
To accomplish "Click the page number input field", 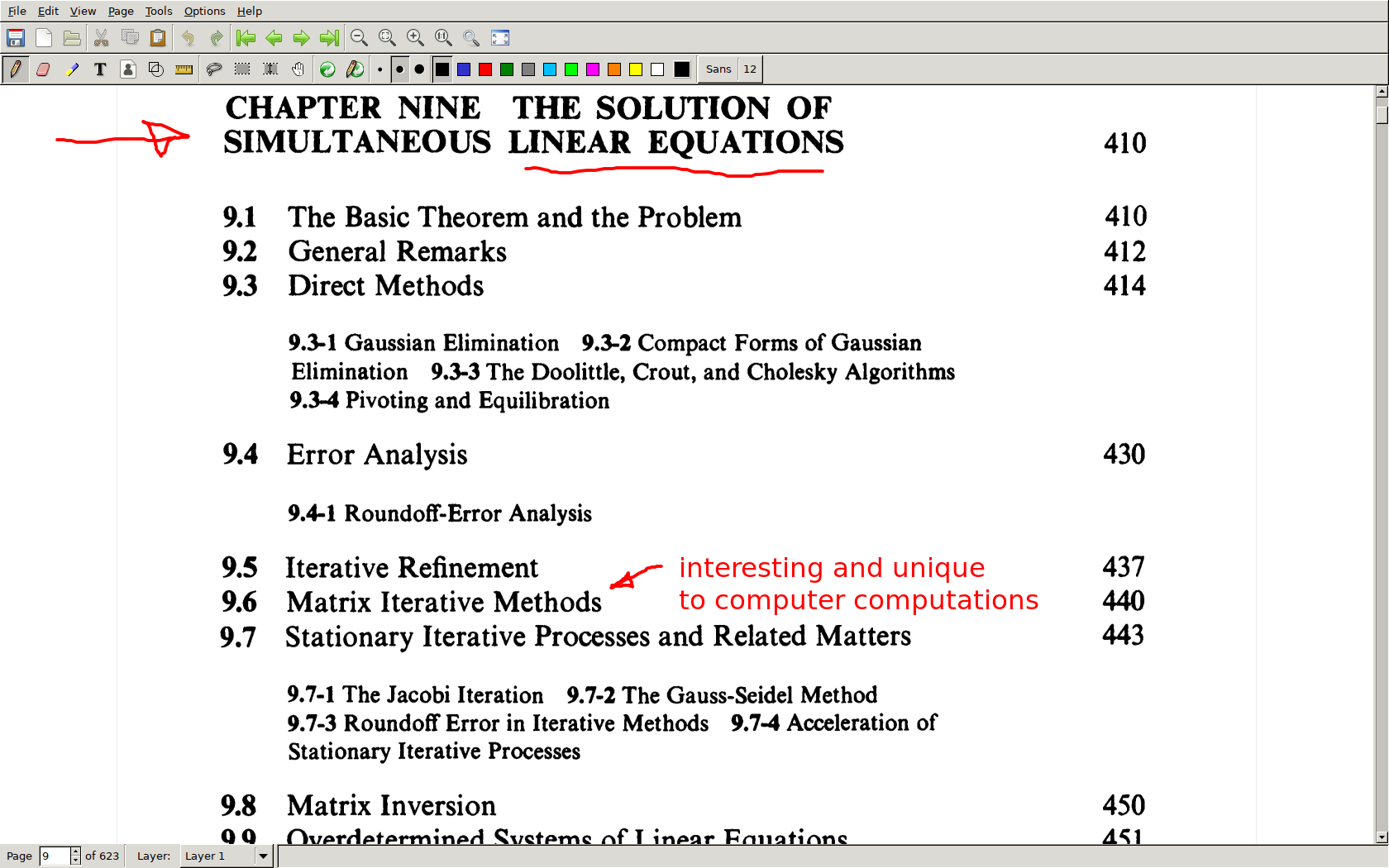I will click(55, 856).
